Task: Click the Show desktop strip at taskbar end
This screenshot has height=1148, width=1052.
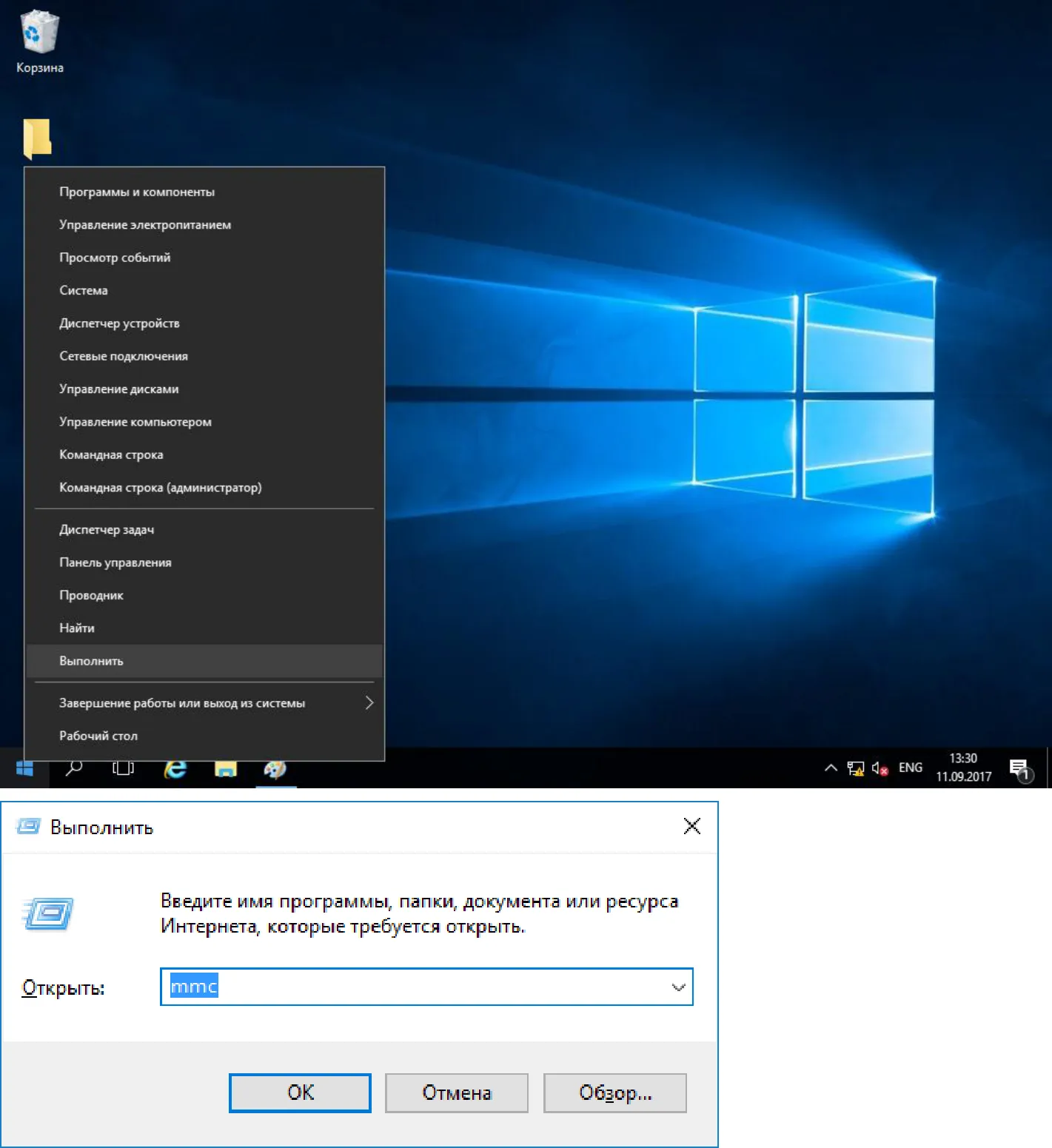Action: coord(1049,768)
